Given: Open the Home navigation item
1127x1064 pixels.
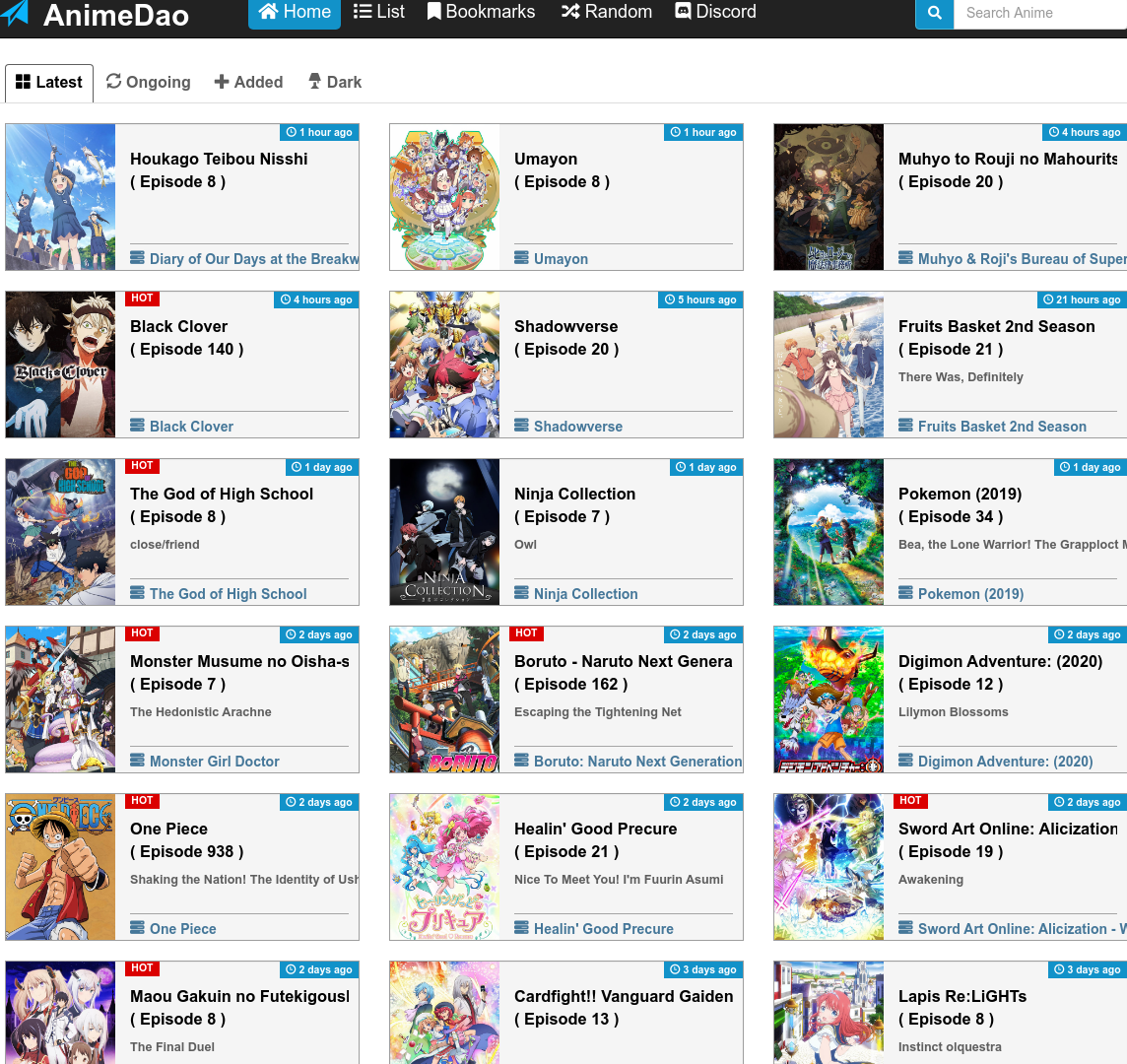Looking at the screenshot, I should [295, 12].
